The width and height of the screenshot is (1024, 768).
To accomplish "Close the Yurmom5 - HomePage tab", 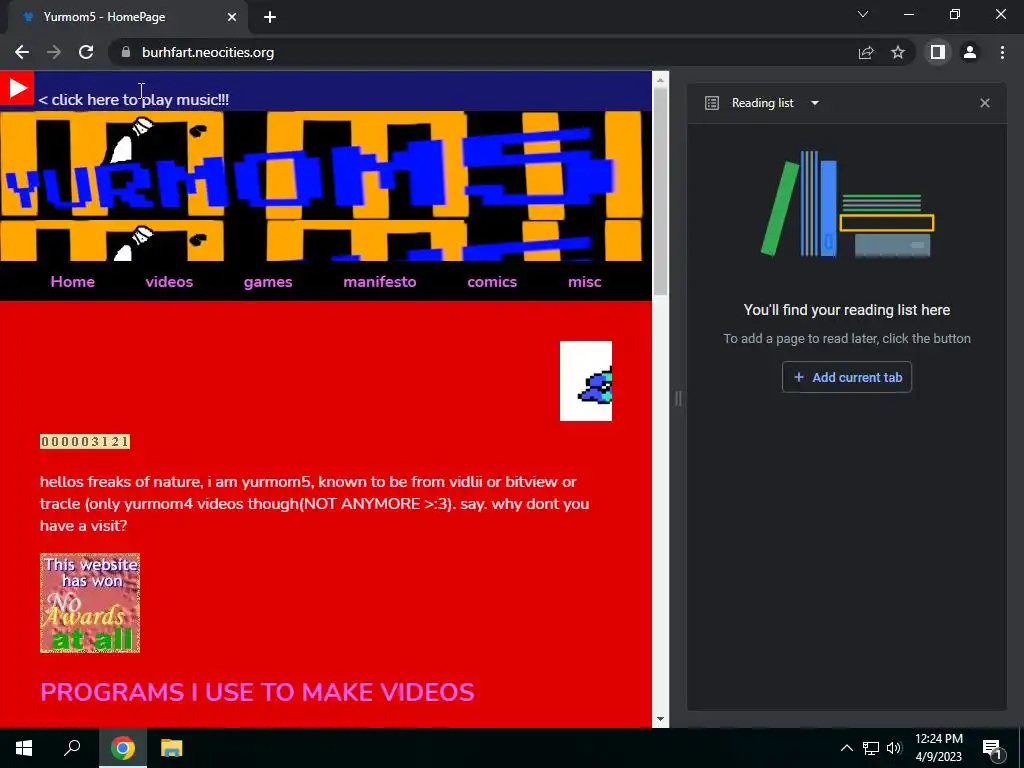I will [232, 17].
